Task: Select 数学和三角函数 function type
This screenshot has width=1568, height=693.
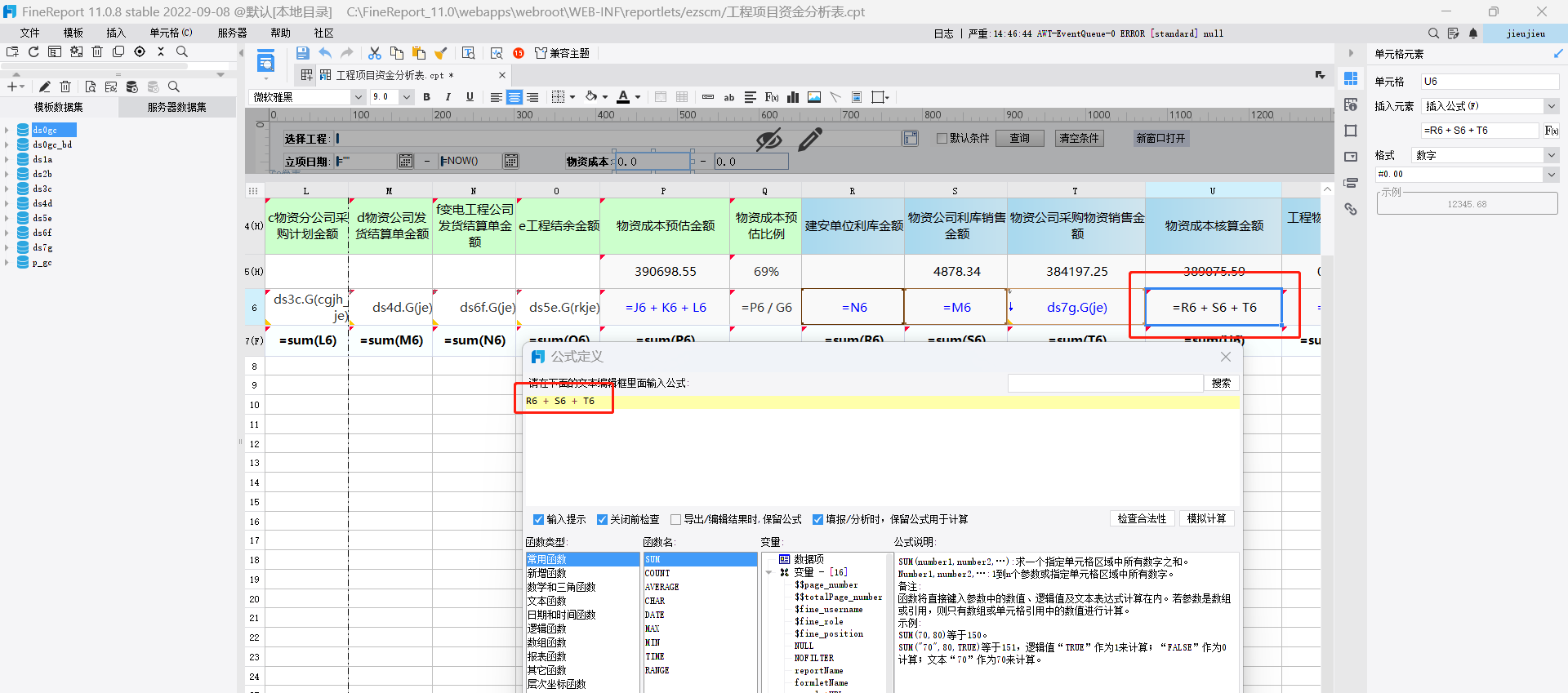Action: click(x=561, y=587)
